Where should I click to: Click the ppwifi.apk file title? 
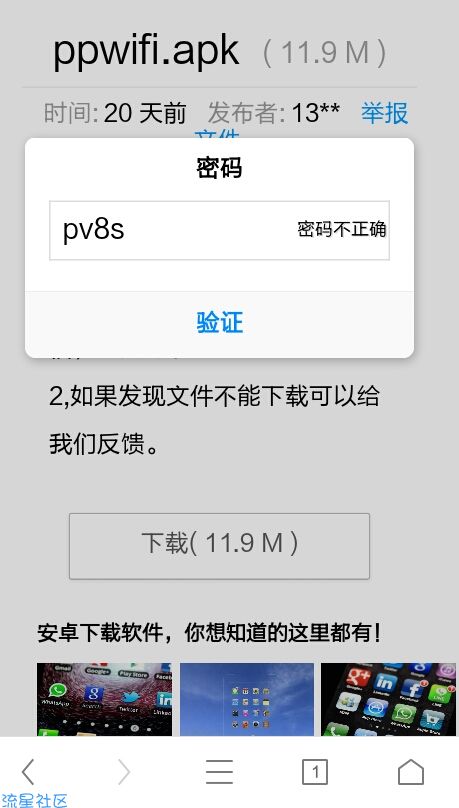pyautogui.click(x=146, y=50)
